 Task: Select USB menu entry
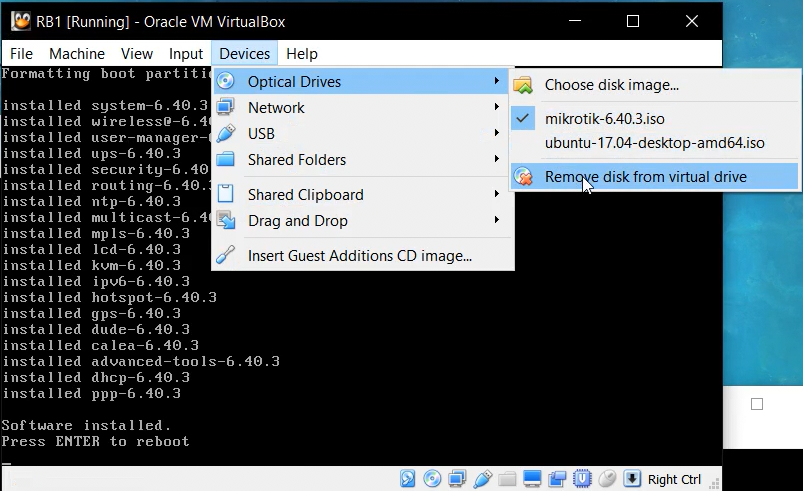coord(361,134)
